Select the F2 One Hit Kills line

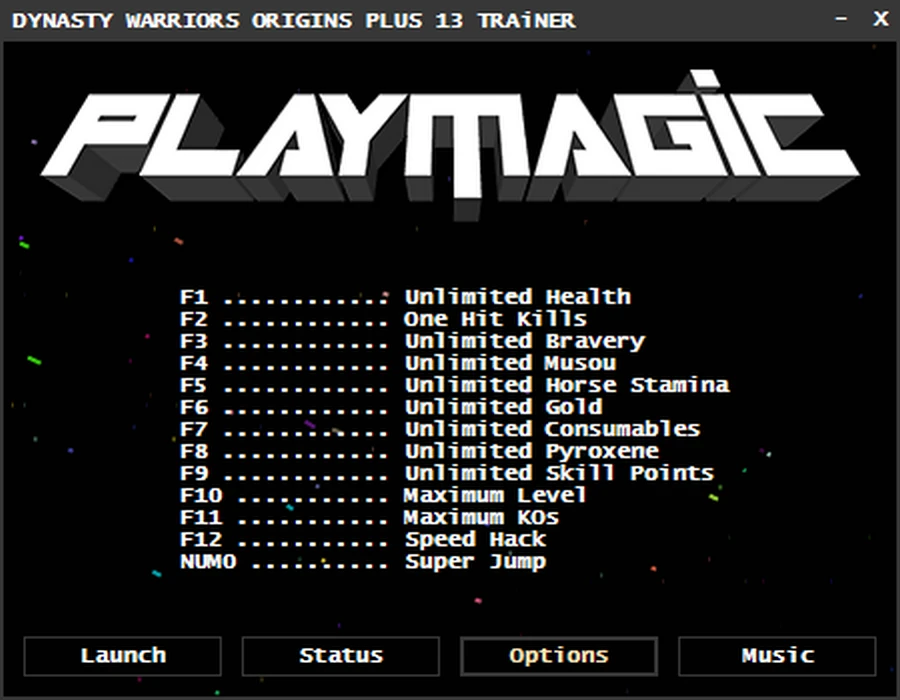point(383,319)
